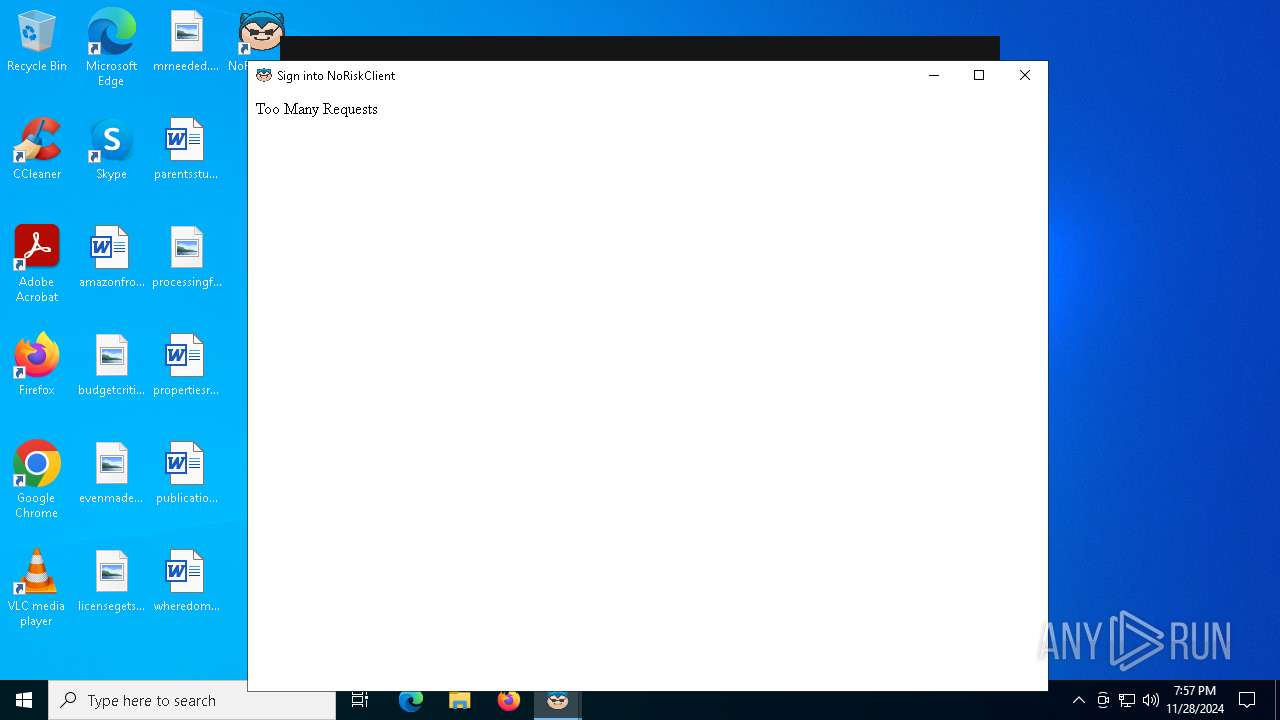Open File Explorer from the taskbar

[x=459, y=700]
